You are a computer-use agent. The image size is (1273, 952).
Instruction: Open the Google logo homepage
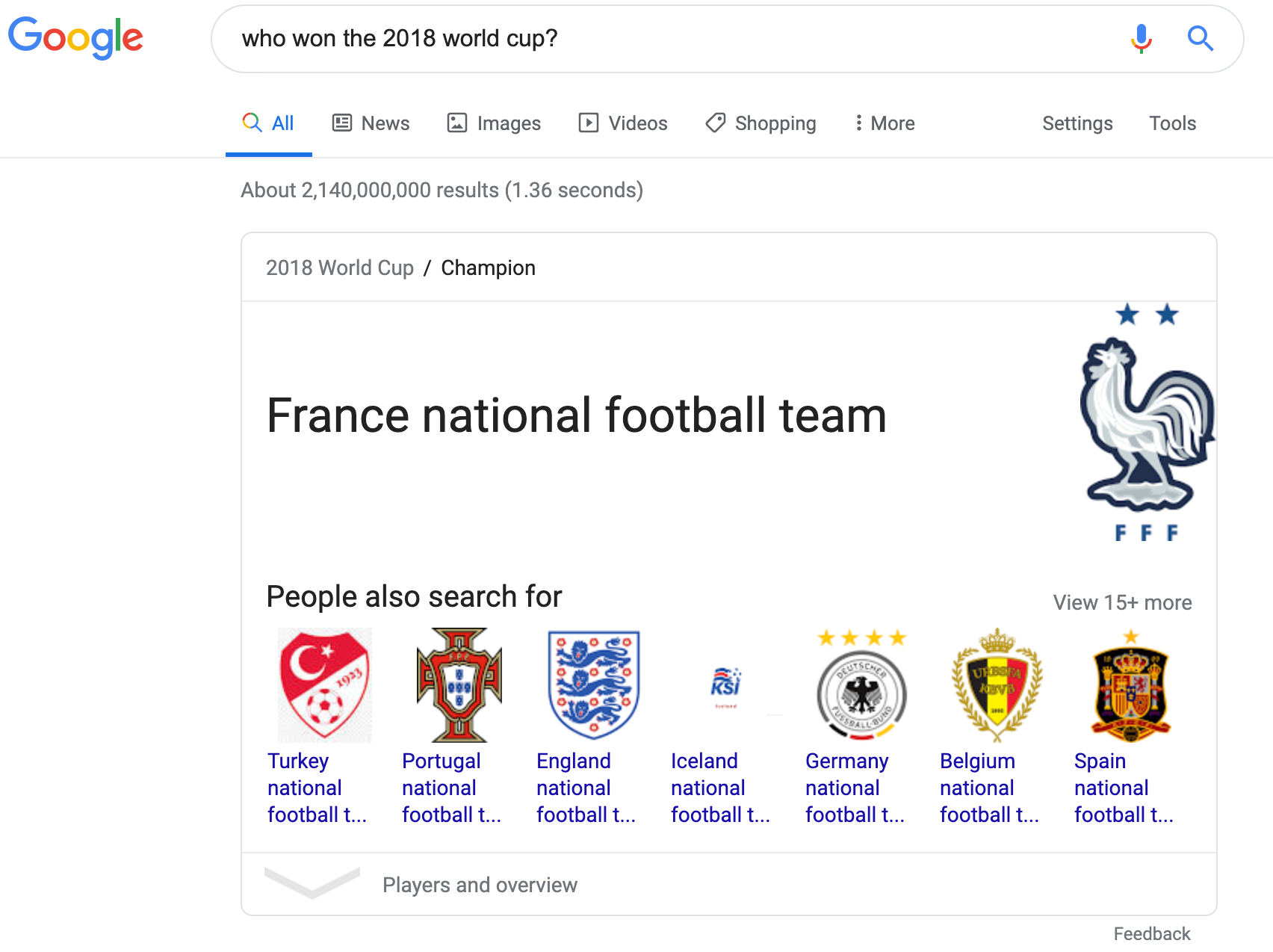(x=75, y=38)
